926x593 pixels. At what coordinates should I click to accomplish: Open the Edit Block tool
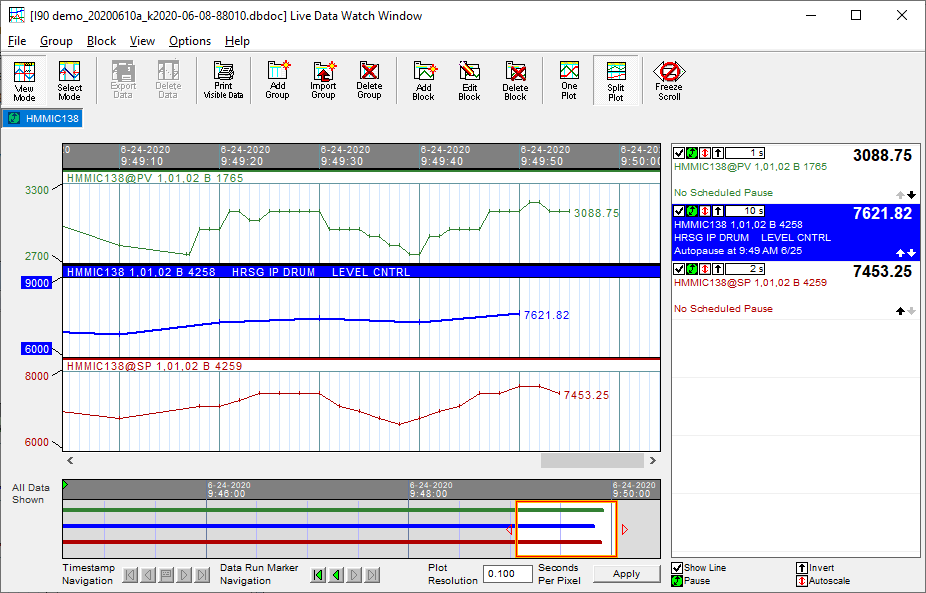click(469, 80)
